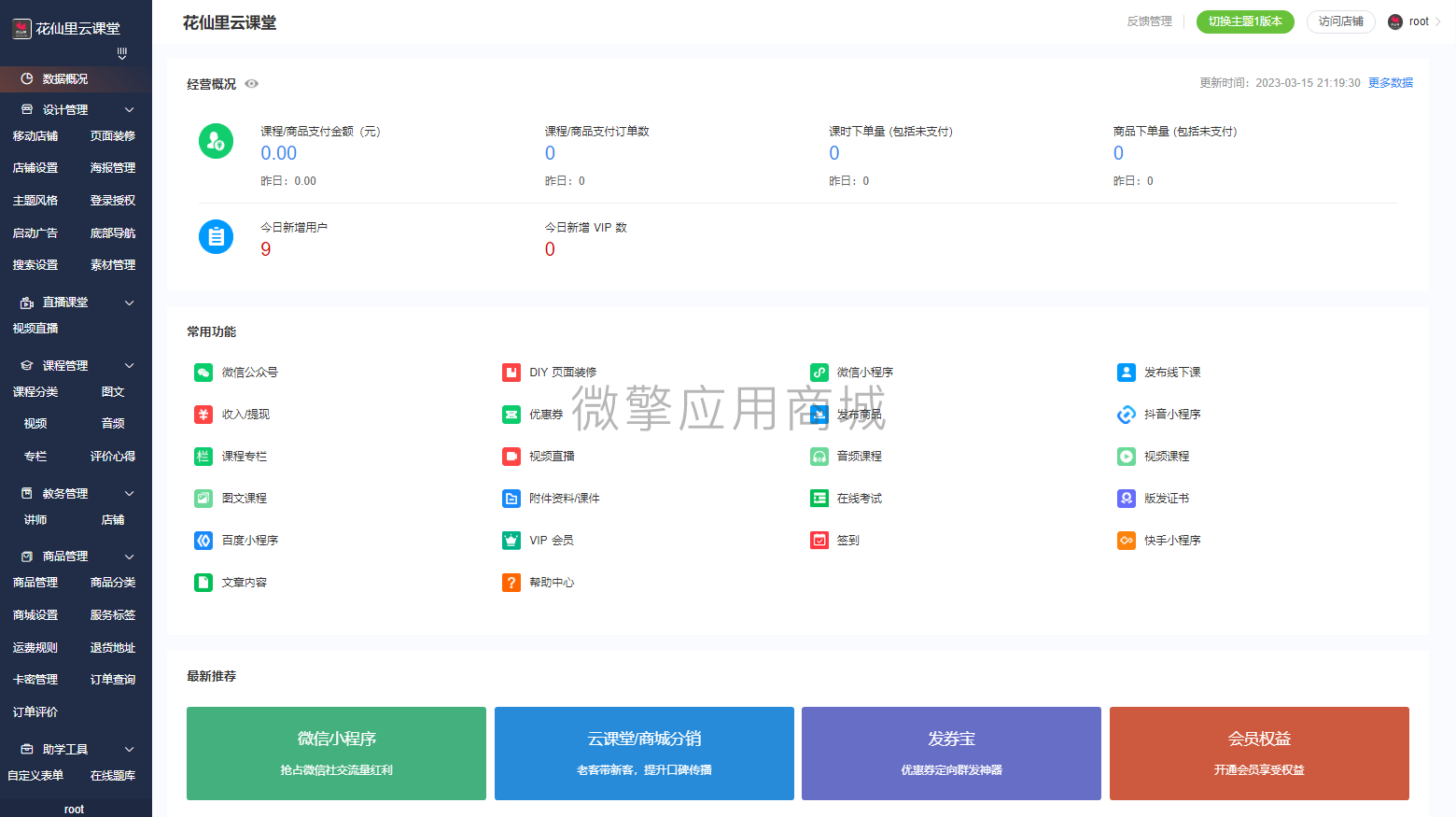Open 讲师 under 教务管理
1456x817 pixels.
tap(35, 520)
